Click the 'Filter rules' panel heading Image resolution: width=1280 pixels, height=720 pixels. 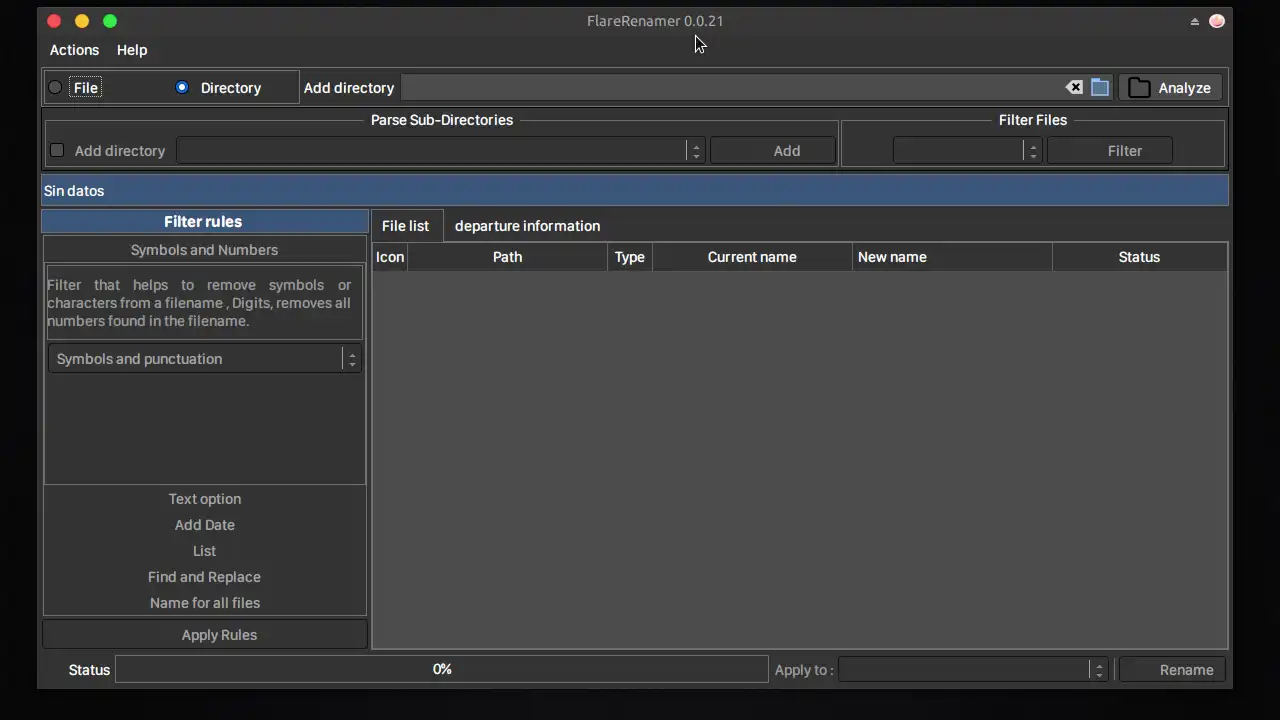coord(203,222)
